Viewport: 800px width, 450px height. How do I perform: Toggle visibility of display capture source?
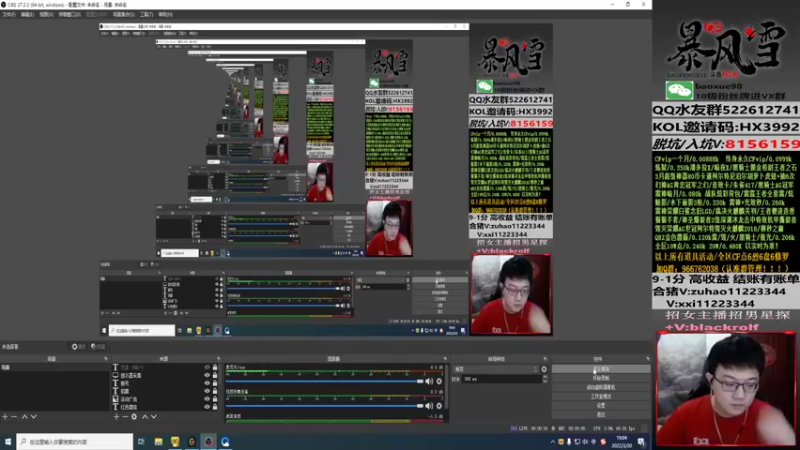207,376
